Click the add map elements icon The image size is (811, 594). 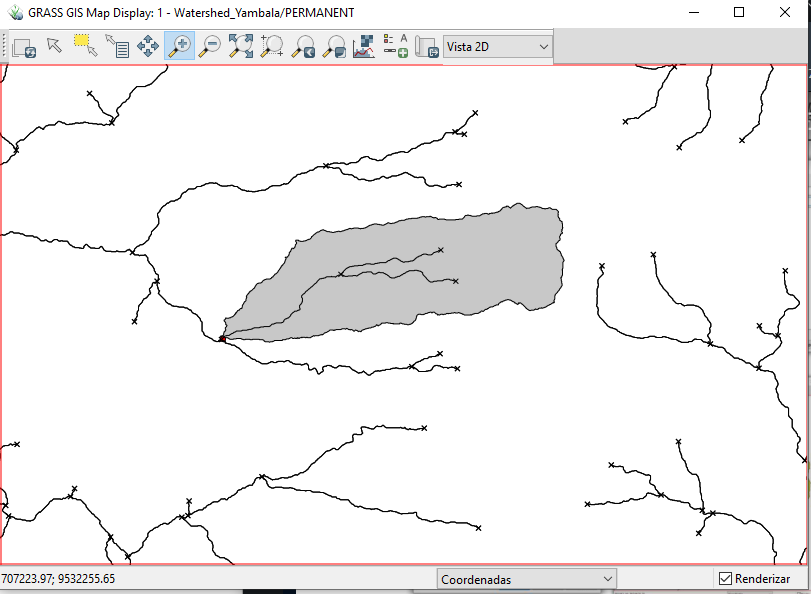click(396, 46)
